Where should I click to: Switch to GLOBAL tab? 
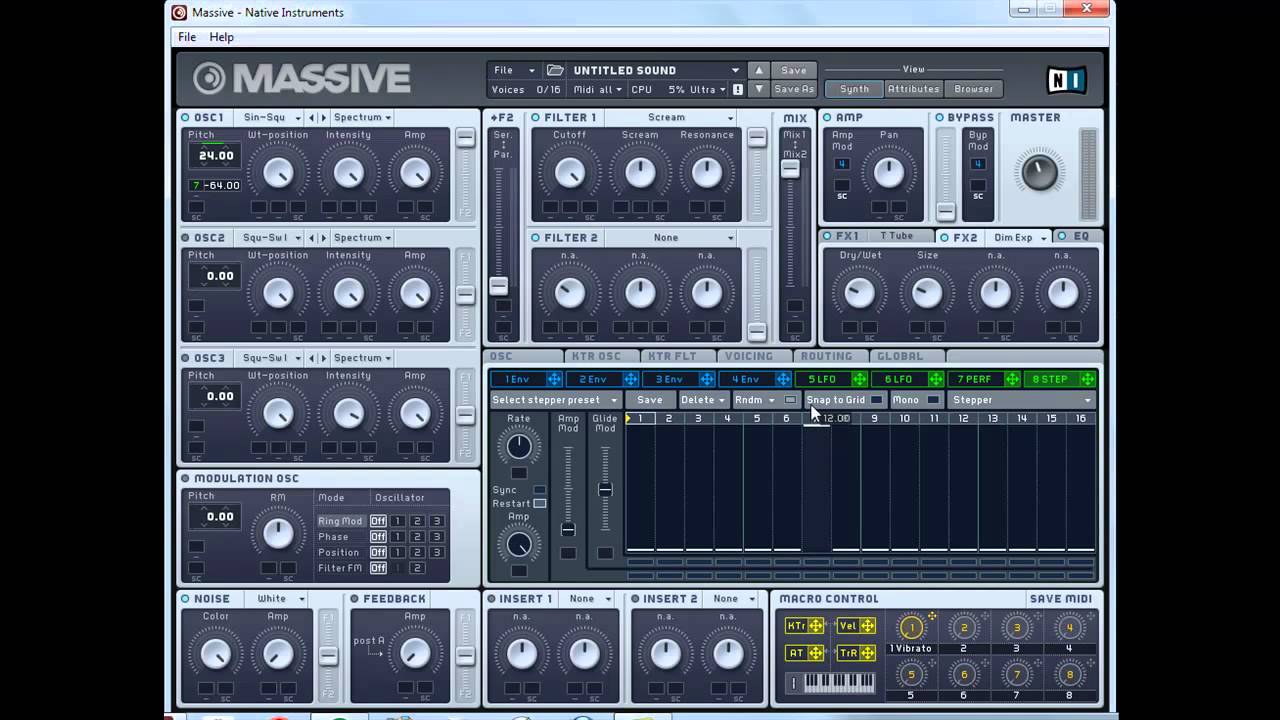click(x=900, y=356)
